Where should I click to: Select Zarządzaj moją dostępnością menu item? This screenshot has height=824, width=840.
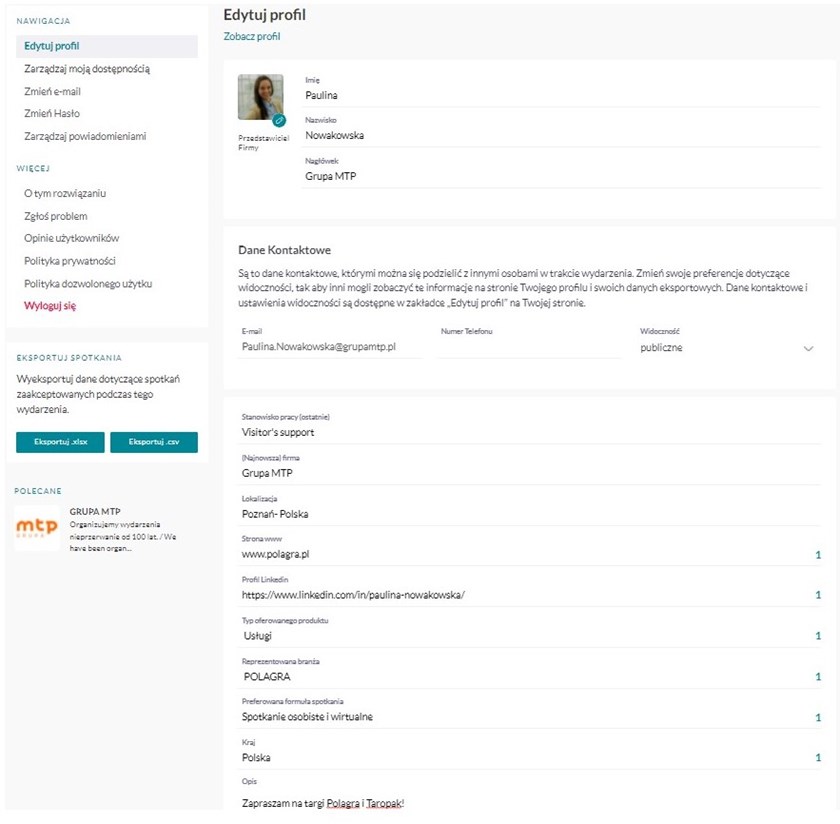[87, 69]
